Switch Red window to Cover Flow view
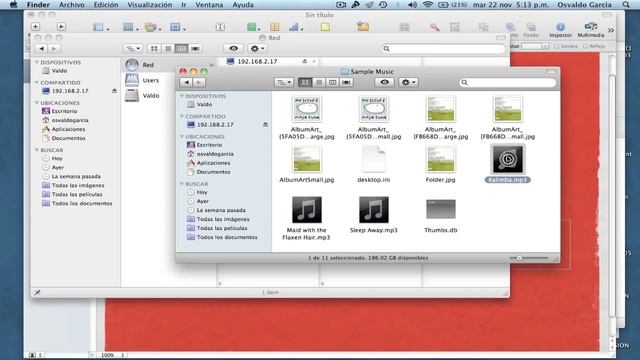640x360 pixels. tap(195, 49)
